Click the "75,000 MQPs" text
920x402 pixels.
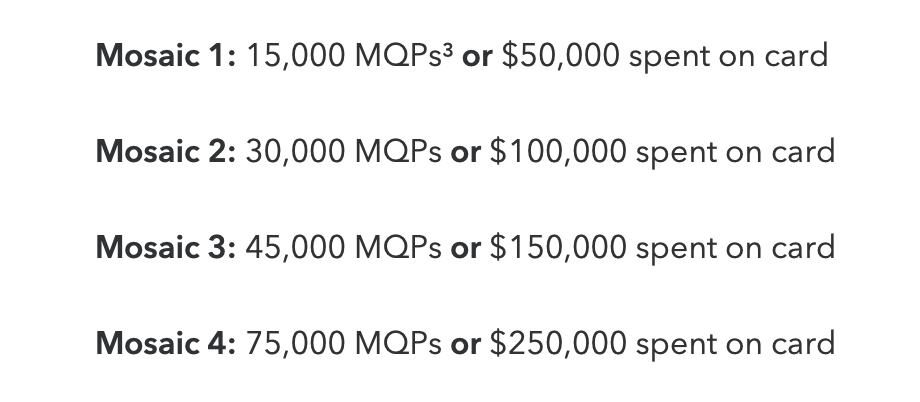pyautogui.click(x=343, y=343)
